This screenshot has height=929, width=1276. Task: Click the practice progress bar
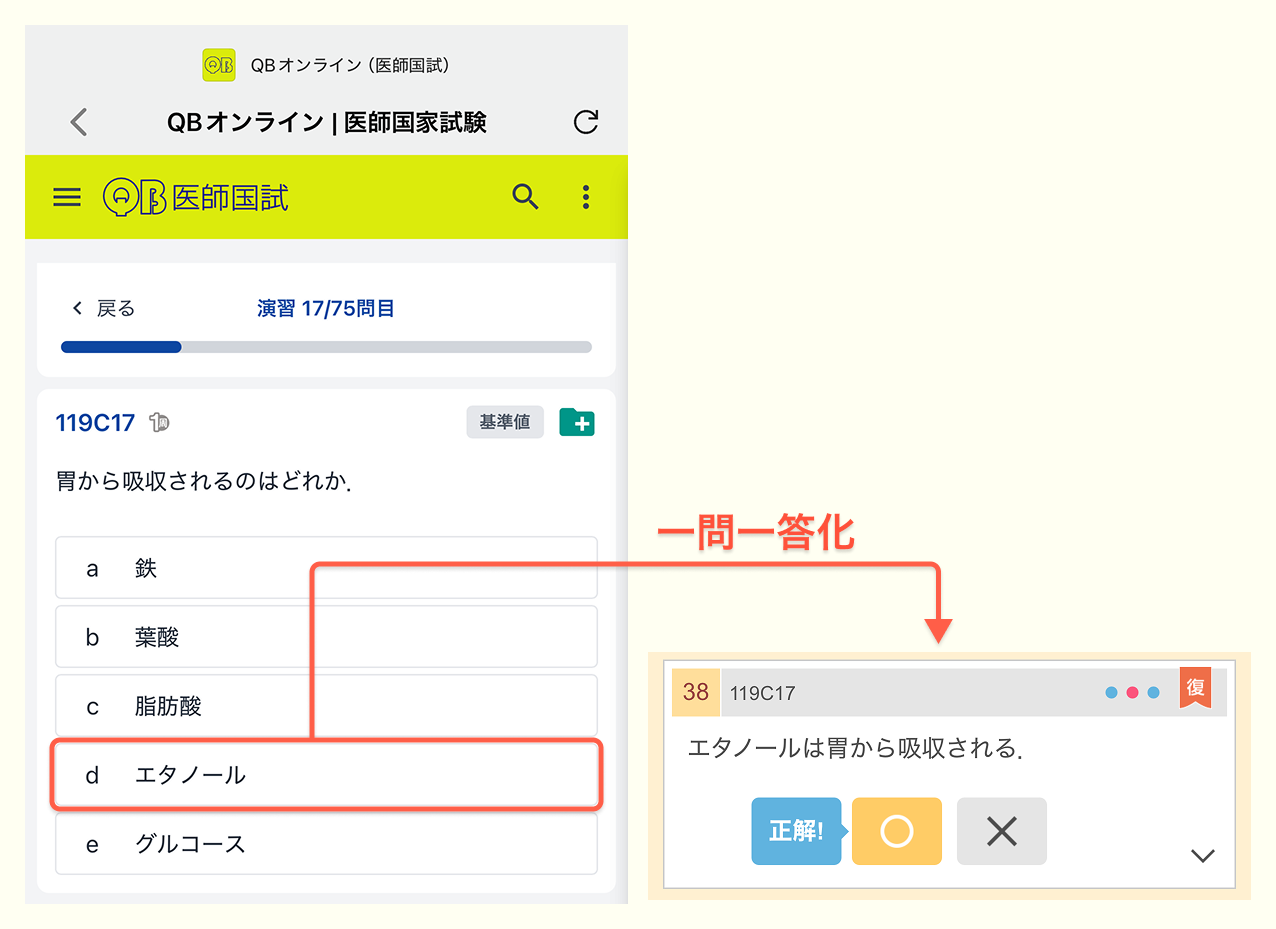point(326,347)
